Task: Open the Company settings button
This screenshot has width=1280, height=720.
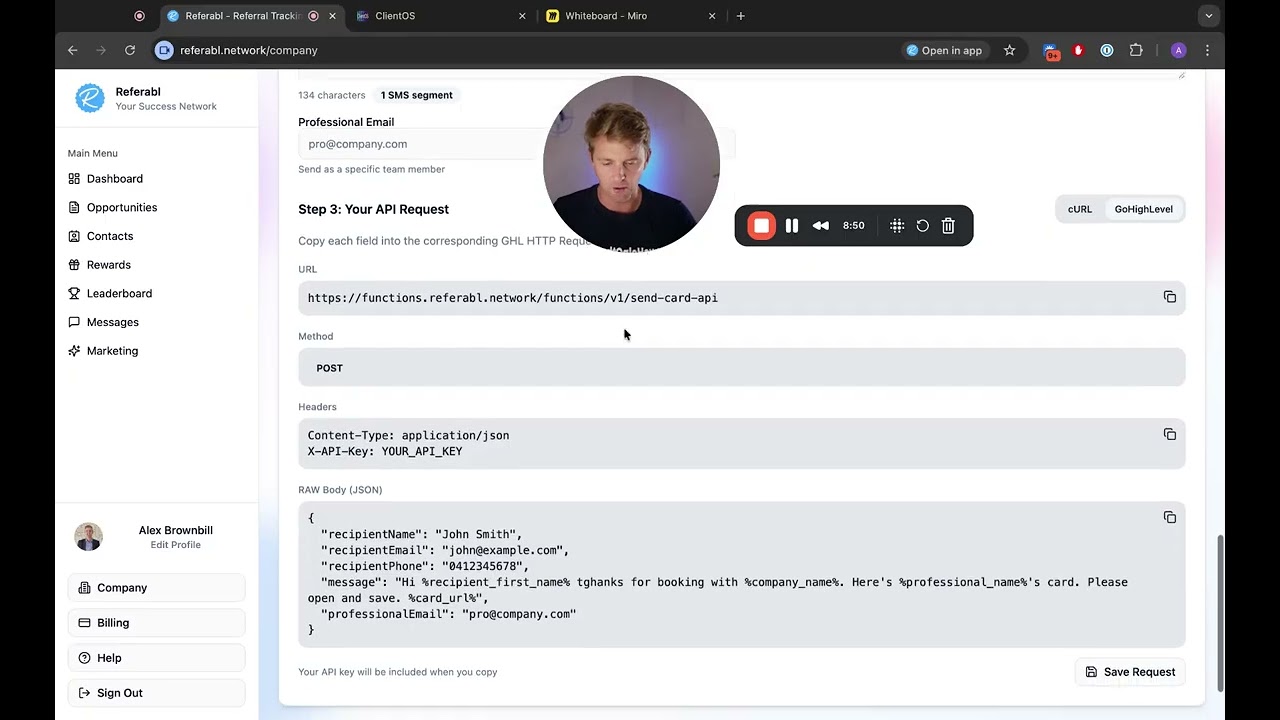Action: 156,588
